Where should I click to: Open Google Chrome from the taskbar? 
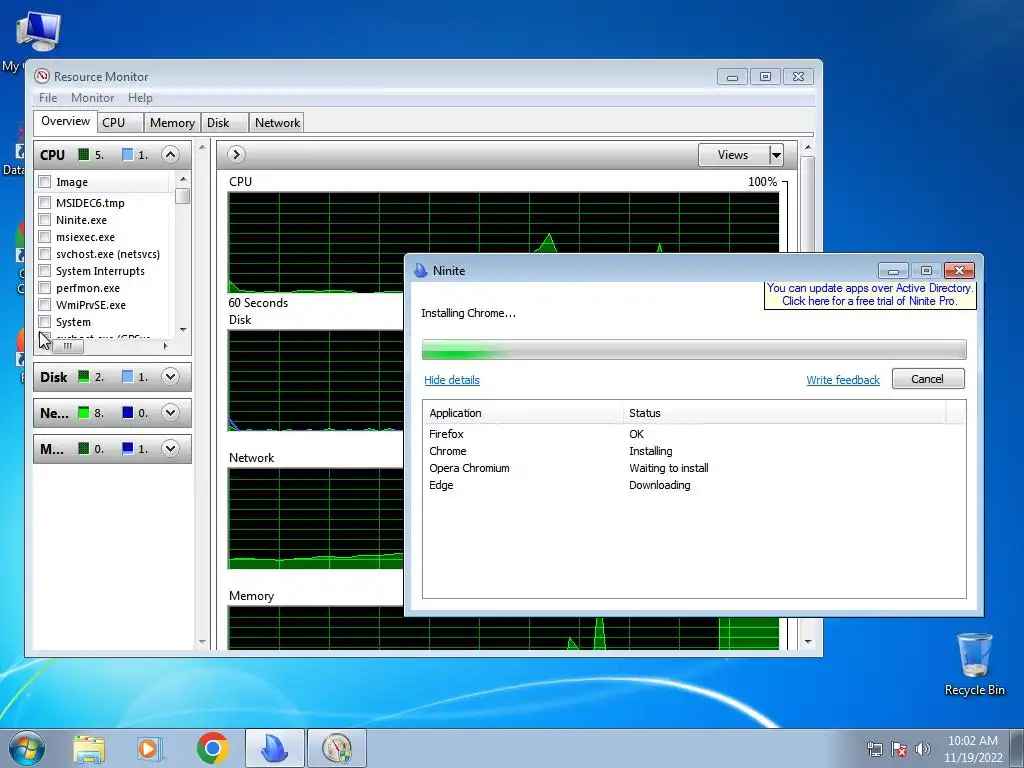tap(212, 748)
